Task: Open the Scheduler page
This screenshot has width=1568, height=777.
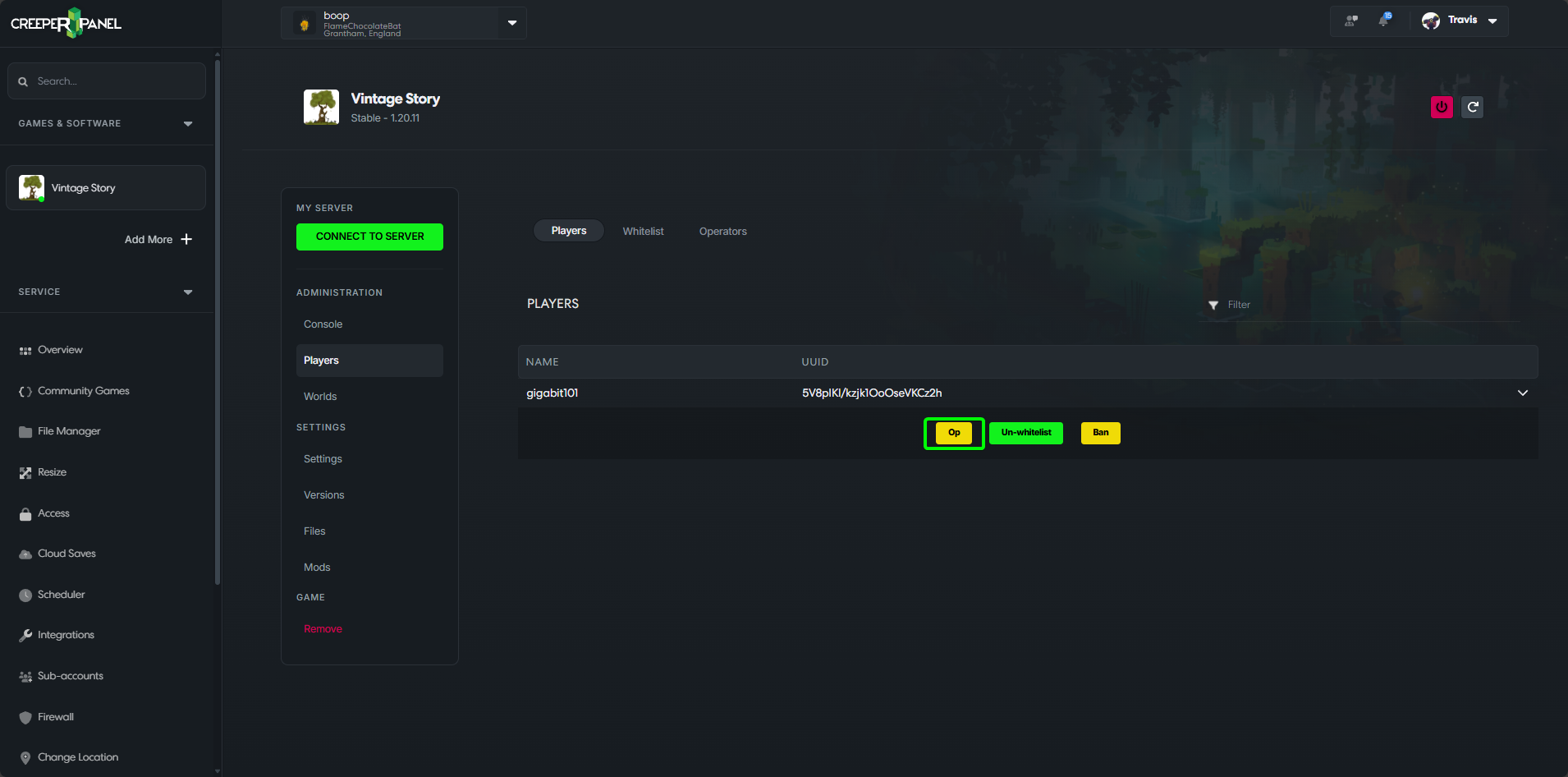Action: [x=62, y=595]
